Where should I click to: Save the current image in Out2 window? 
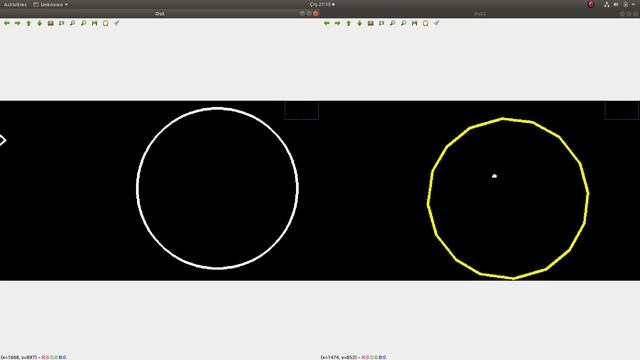(x=415, y=23)
